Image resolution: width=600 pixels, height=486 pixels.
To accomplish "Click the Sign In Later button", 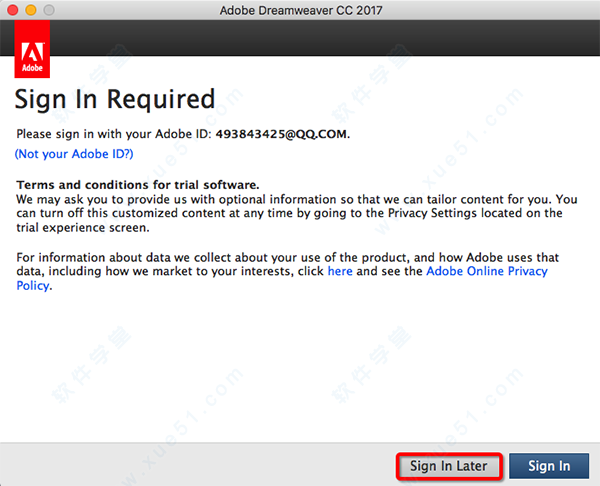I will coord(449,466).
